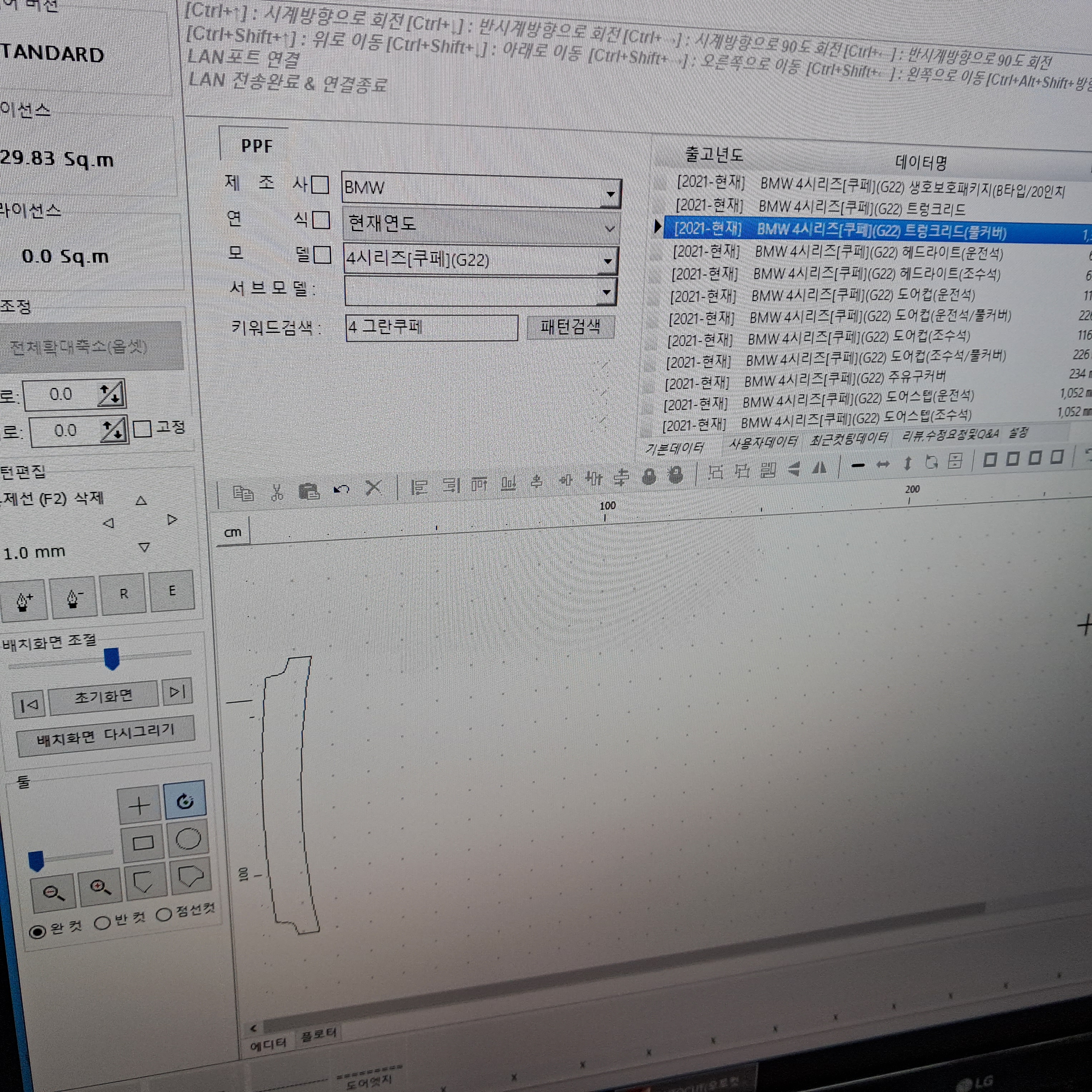
Task: Click the rotate icon near the arrows
Action: [x=932, y=462]
